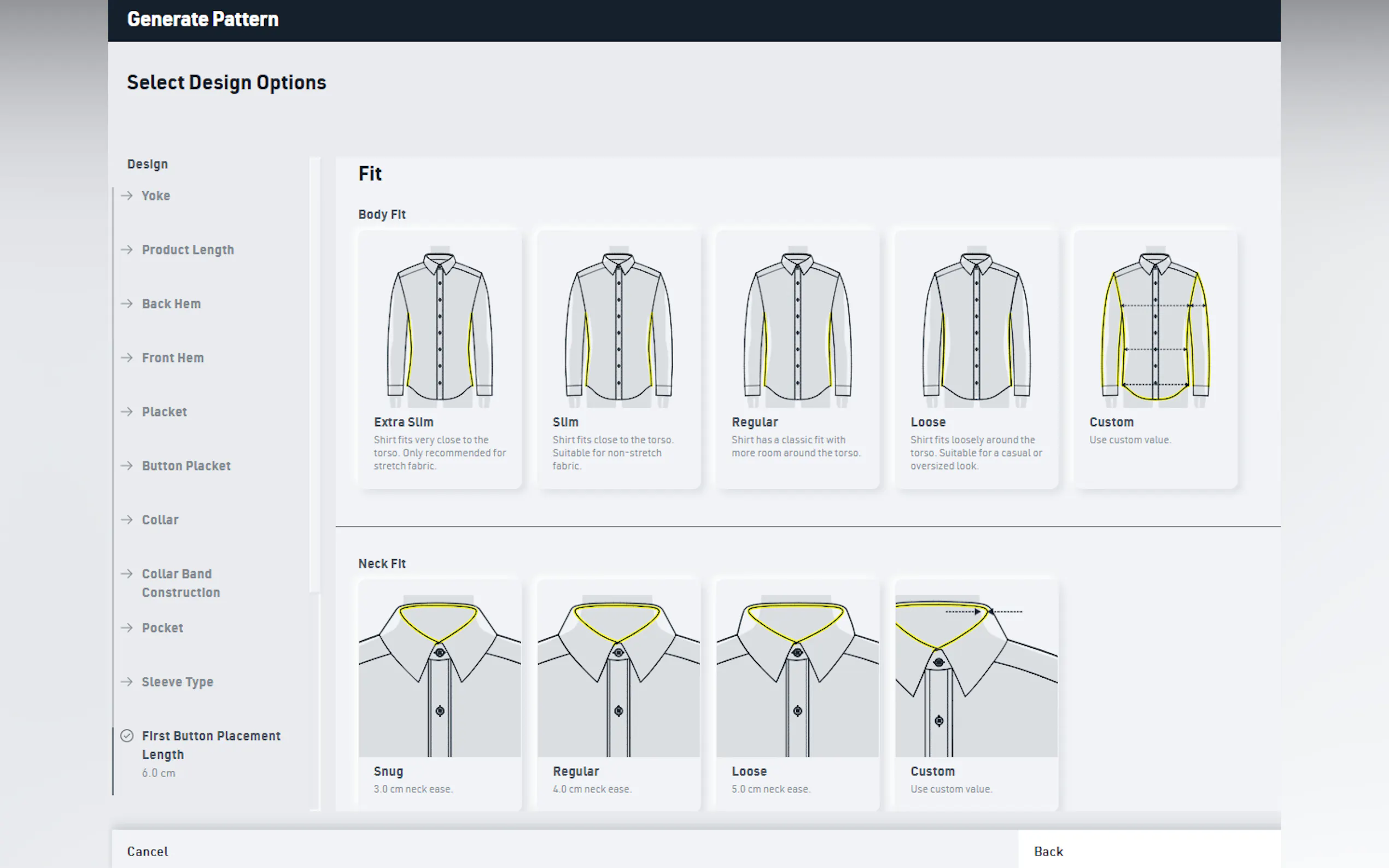
Task: Select the Snug neck fit collar image
Action: coord(440,669)
